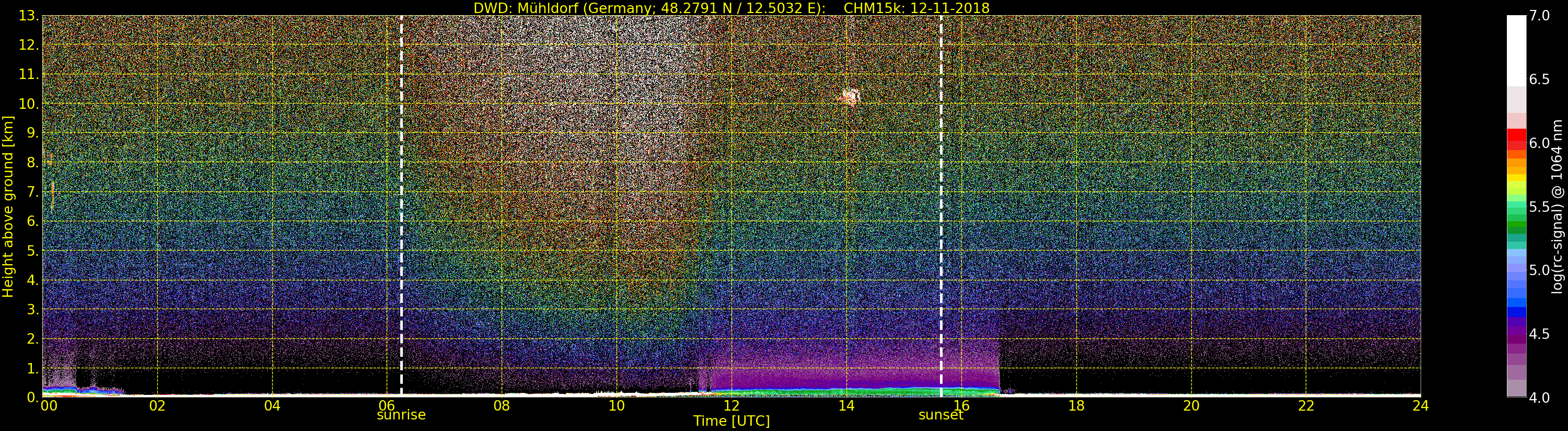The width and height of the screenshot is (1568, 431).
Task: Click the colorbar tick label 6.5
Action: tap(1539, 80)
